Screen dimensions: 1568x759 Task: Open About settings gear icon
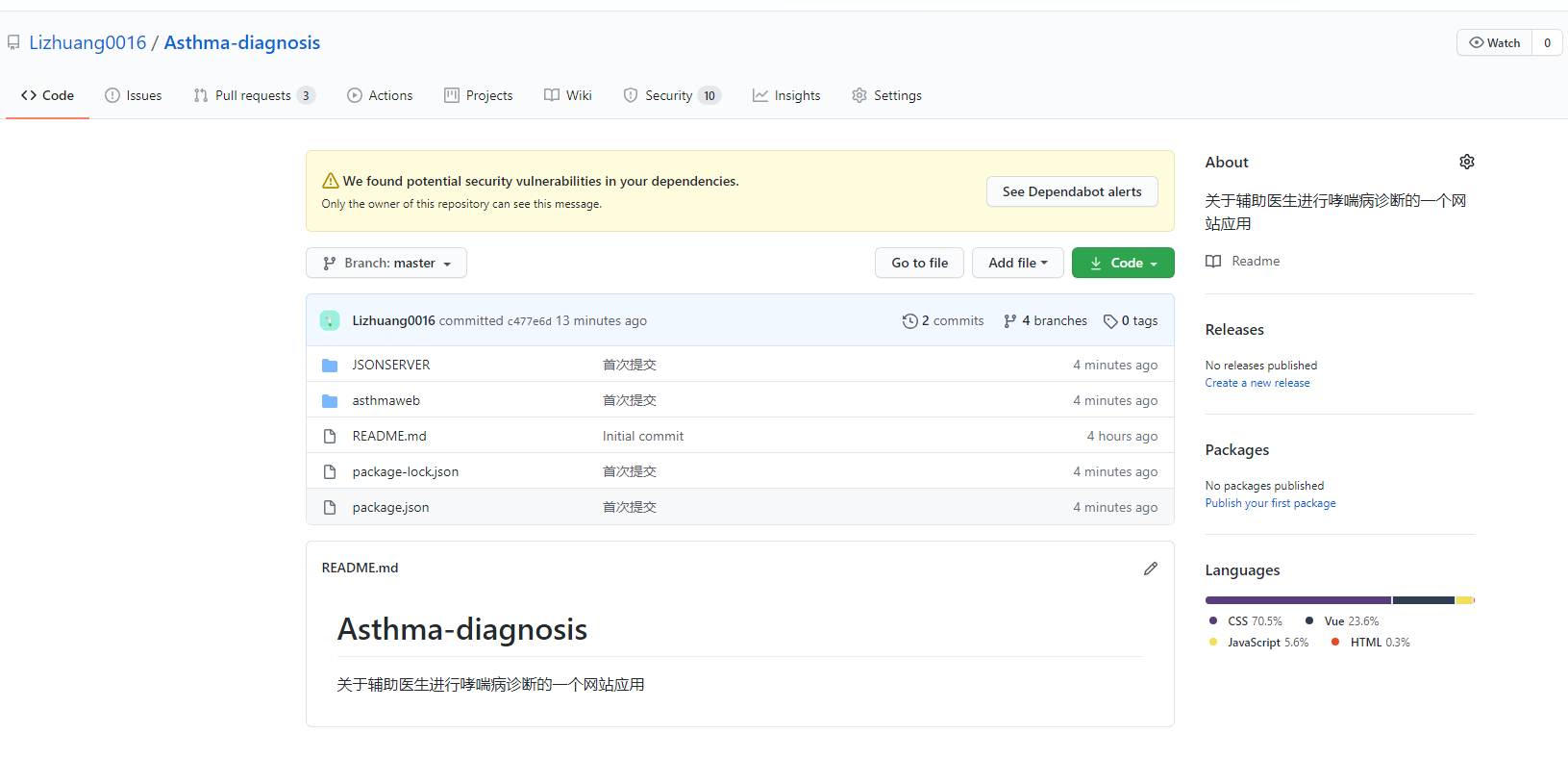pos(1466,162)
